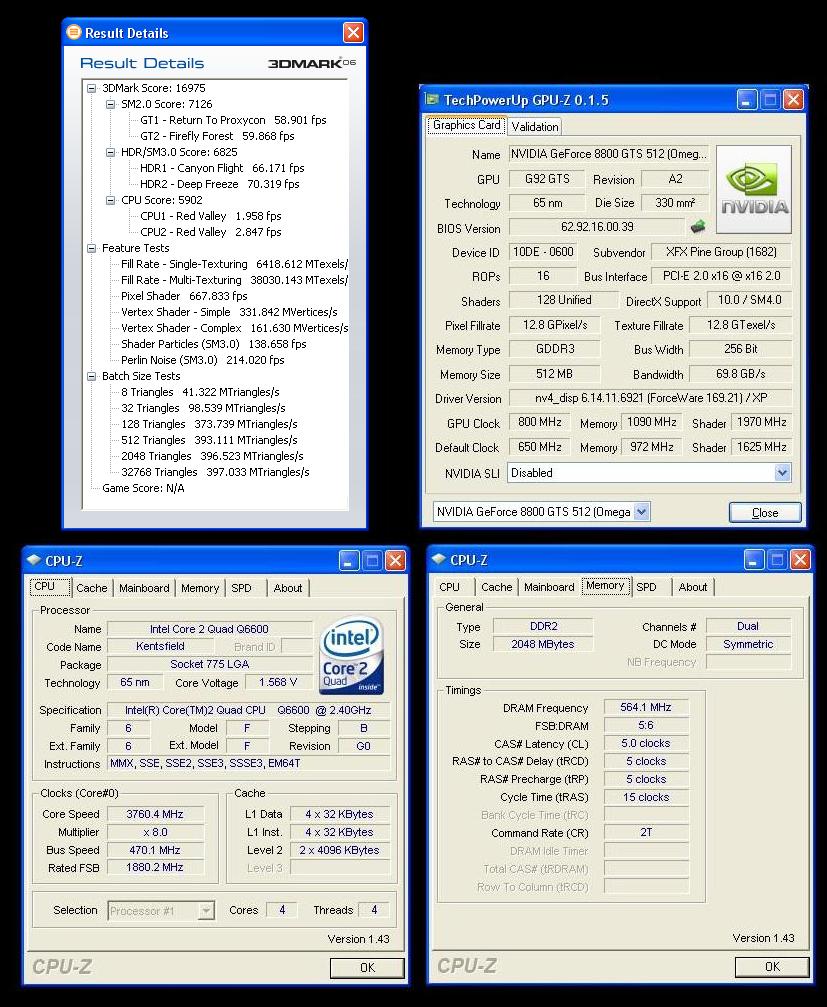The width and height of the screenshot is (827, 1007).
Task: Select HDR2 - Deep Freeze result
Action: click(220, 184)
